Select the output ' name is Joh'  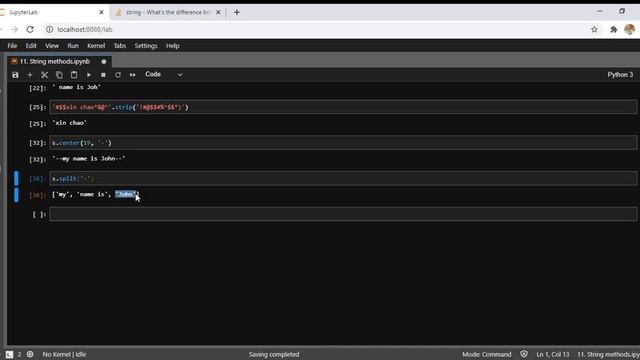76,87
